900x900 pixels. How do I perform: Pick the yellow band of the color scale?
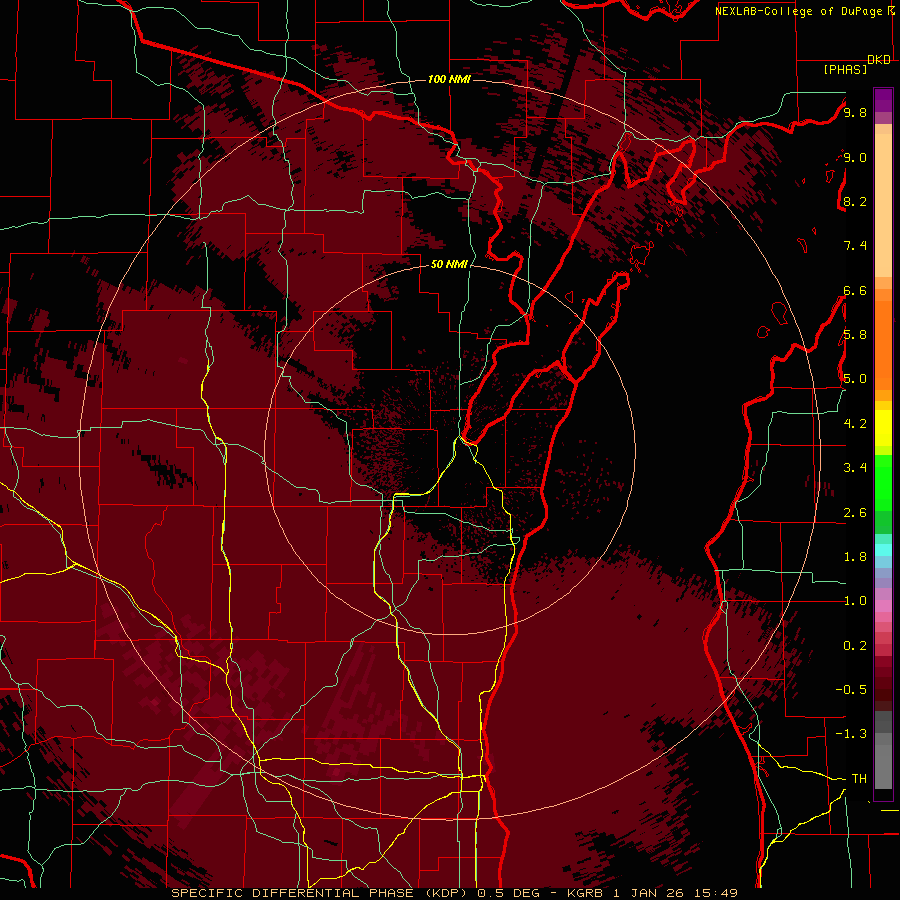click(x=883, y=428)
